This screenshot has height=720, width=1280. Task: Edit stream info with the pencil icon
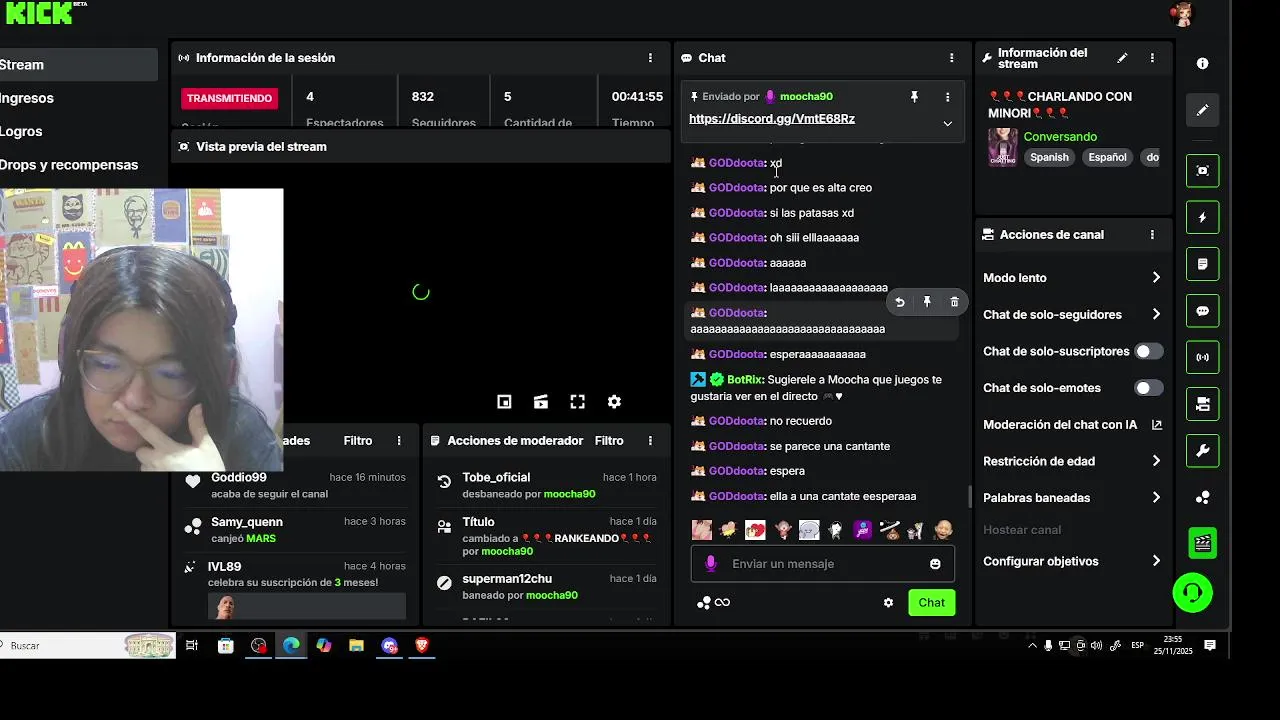point(1122,58)
